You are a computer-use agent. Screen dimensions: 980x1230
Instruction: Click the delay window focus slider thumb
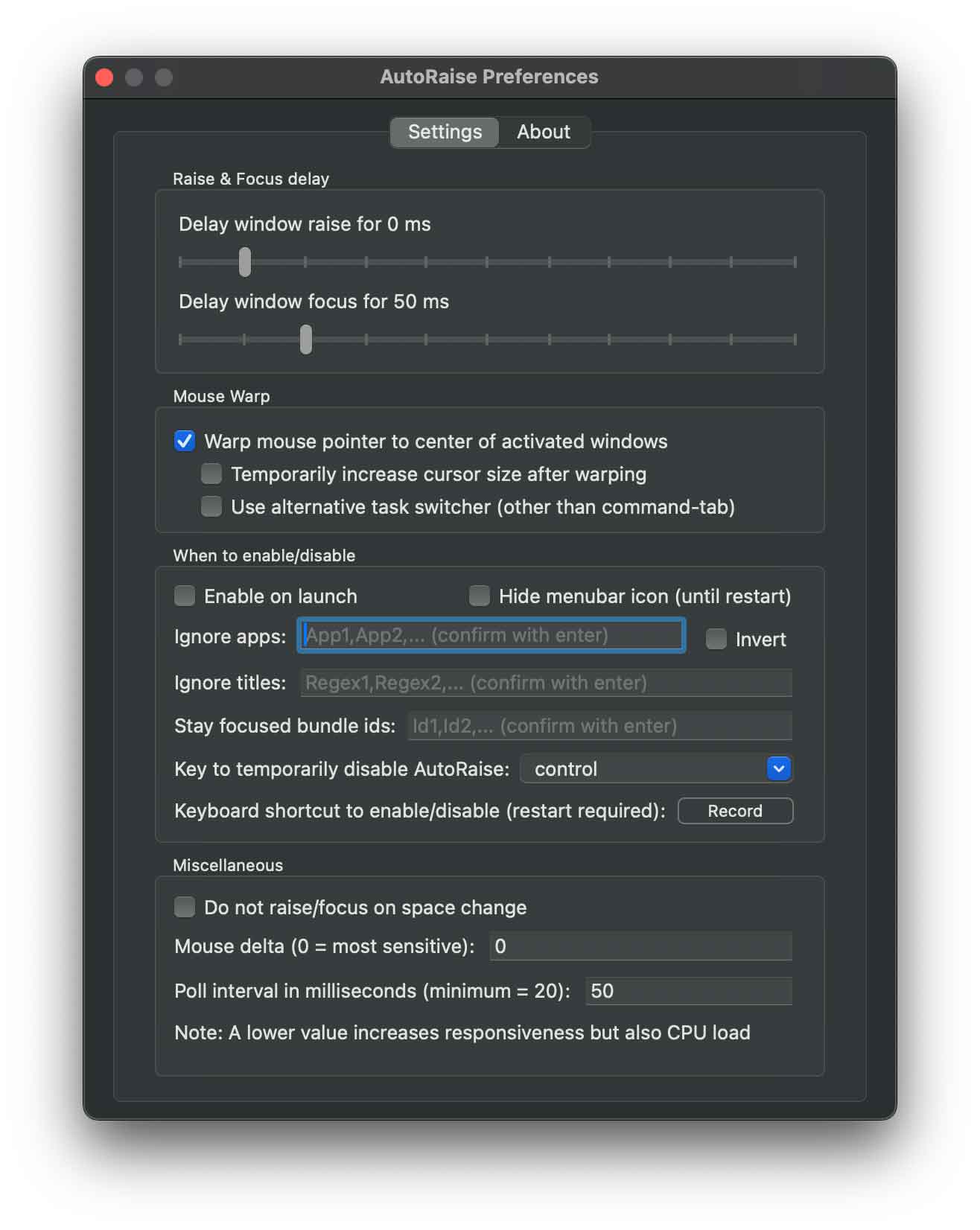[x=306, y=340]
